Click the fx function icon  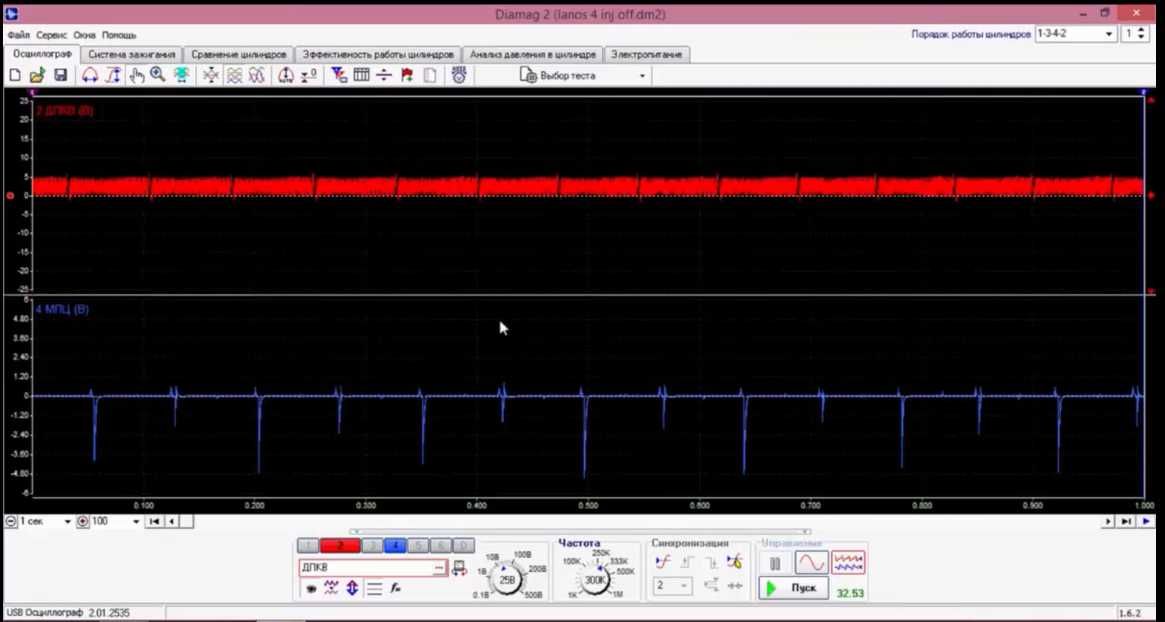396,589
